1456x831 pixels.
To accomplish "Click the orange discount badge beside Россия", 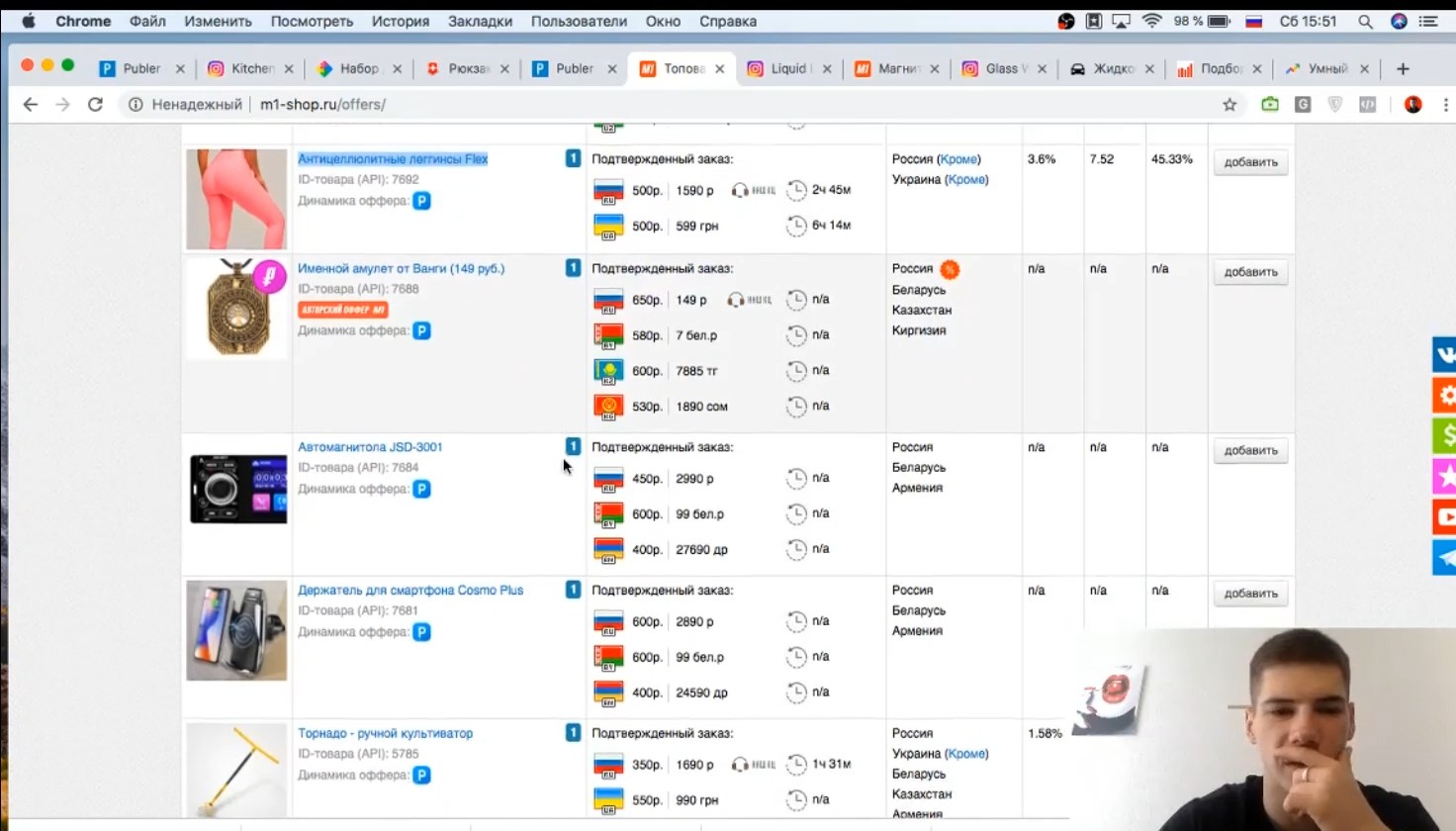I will tap(950, 269).
